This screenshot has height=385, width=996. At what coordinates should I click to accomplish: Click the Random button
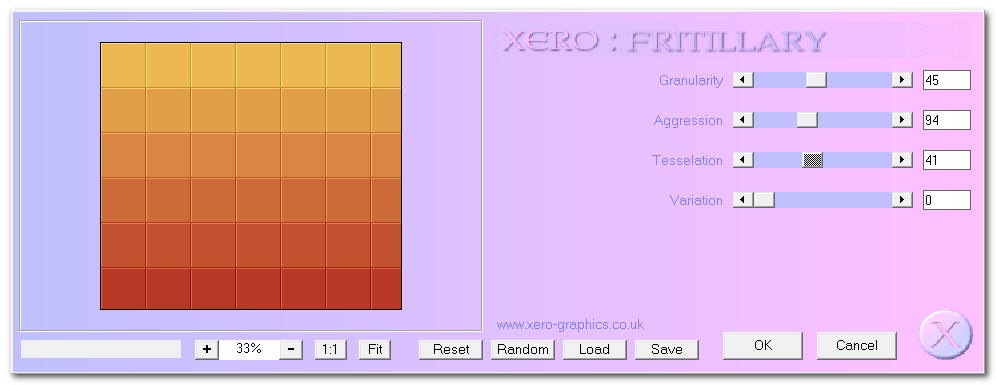tap(523, 349)
